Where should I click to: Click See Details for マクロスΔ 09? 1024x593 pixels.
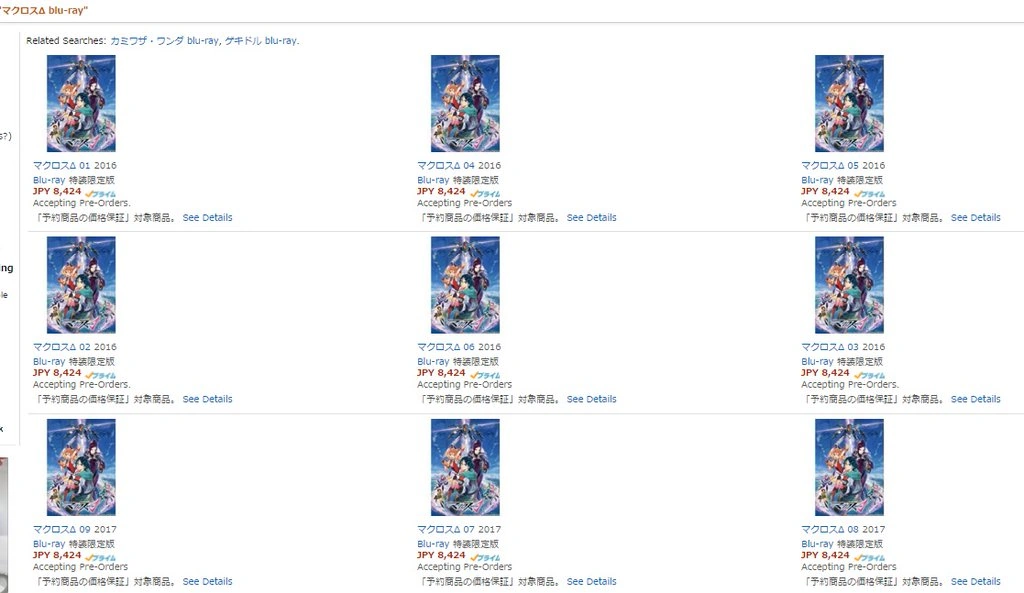click(207, 581)
